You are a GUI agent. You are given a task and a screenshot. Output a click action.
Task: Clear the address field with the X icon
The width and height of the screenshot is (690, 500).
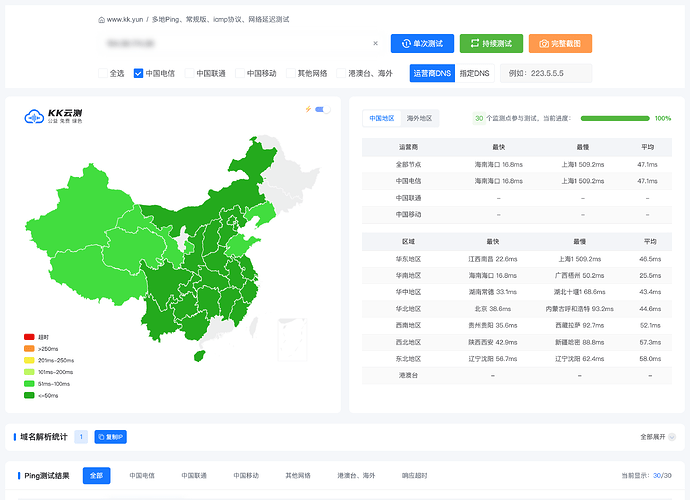click(375, 43)
